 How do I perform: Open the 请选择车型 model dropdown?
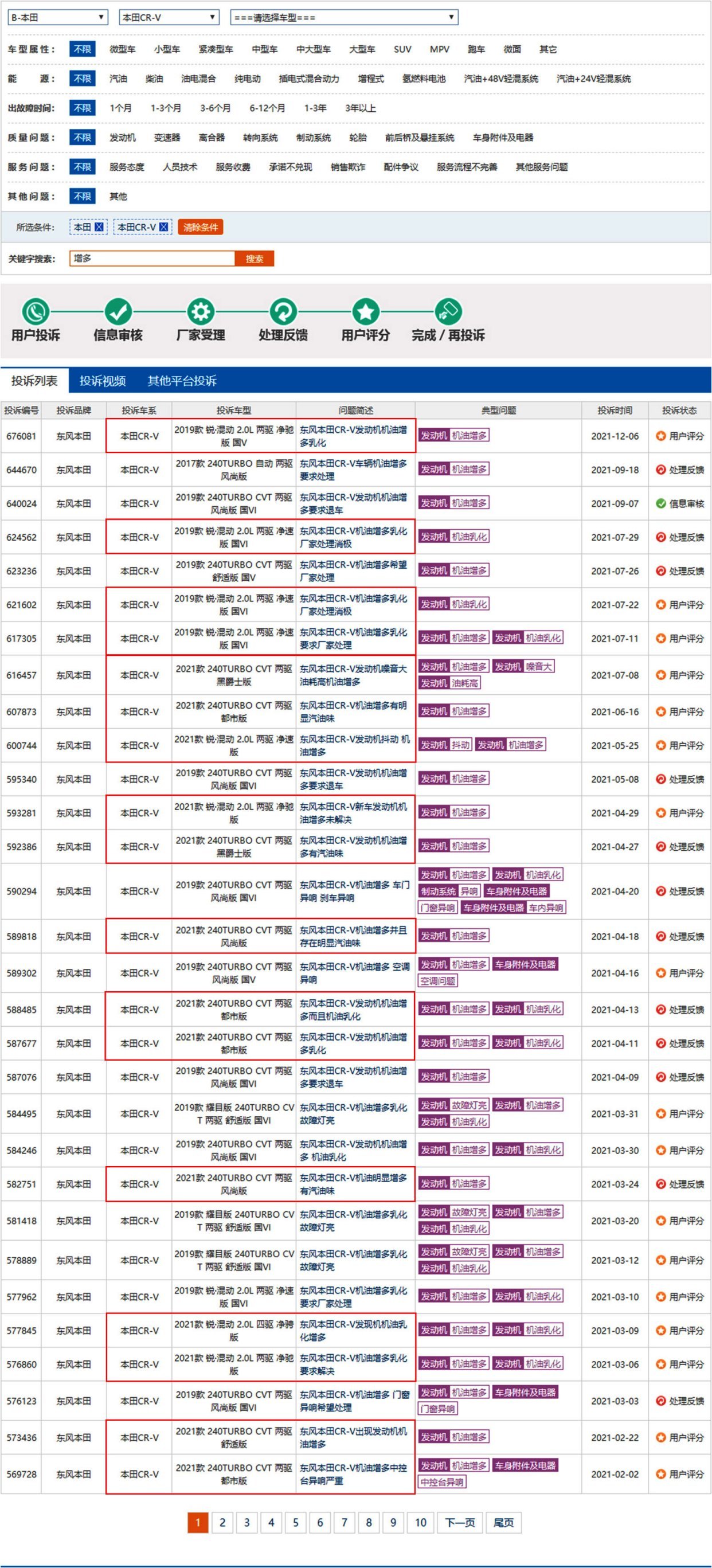pos(345,17)
